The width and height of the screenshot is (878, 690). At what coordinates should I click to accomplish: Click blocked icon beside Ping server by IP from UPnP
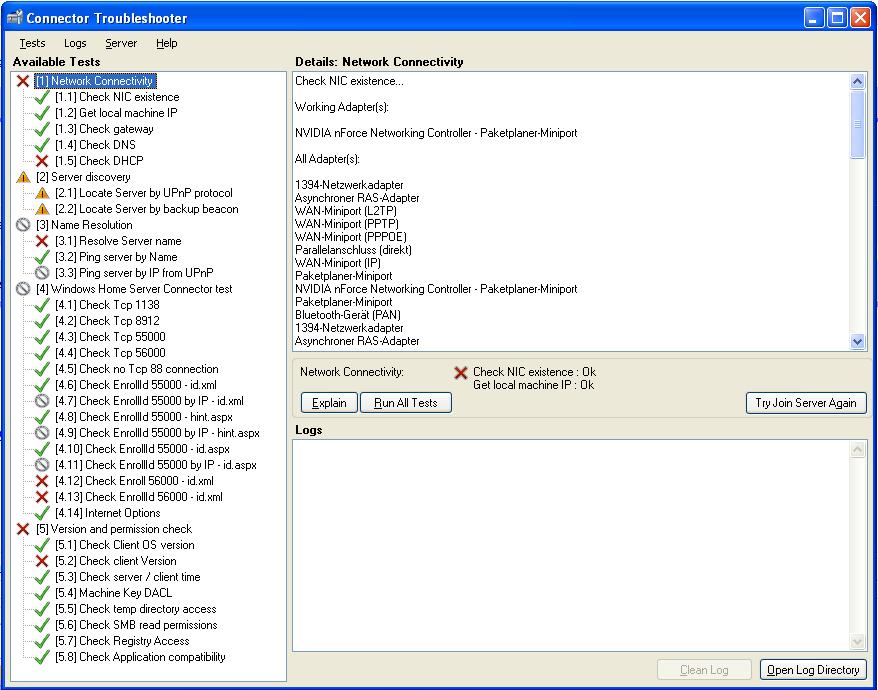pyautogui.click(x=42, y=273)
